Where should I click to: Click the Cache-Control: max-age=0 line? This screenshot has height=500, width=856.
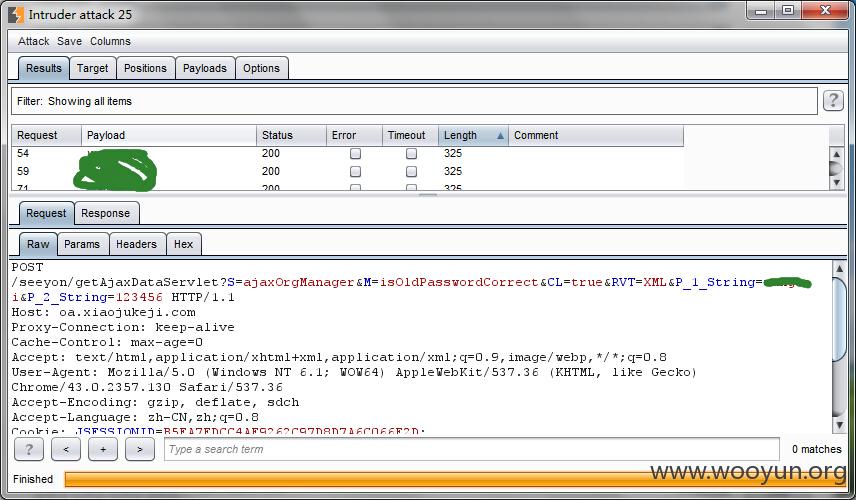coord(107,343)
